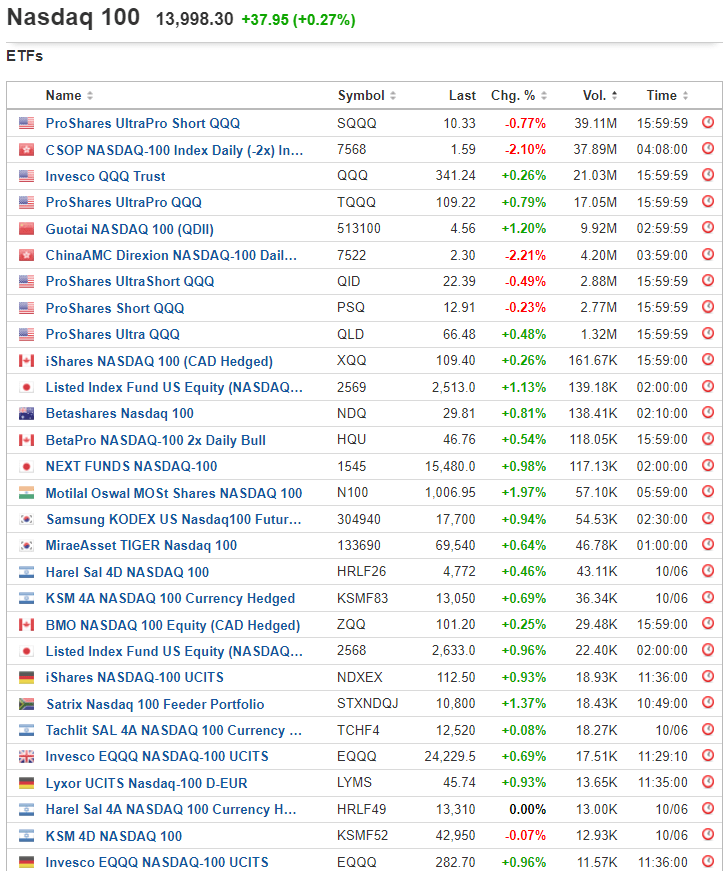Click the Australian flag next to Betashares Nasdaq 100
728x871 pixels.
click(26, 414)
